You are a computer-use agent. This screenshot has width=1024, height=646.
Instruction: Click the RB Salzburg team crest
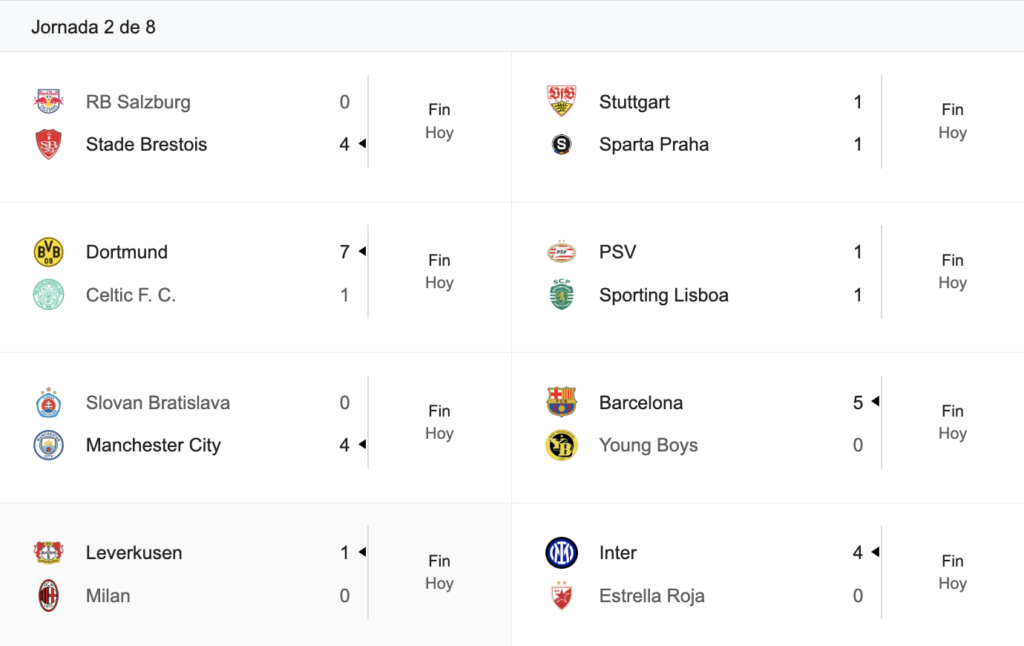point(48,101)
